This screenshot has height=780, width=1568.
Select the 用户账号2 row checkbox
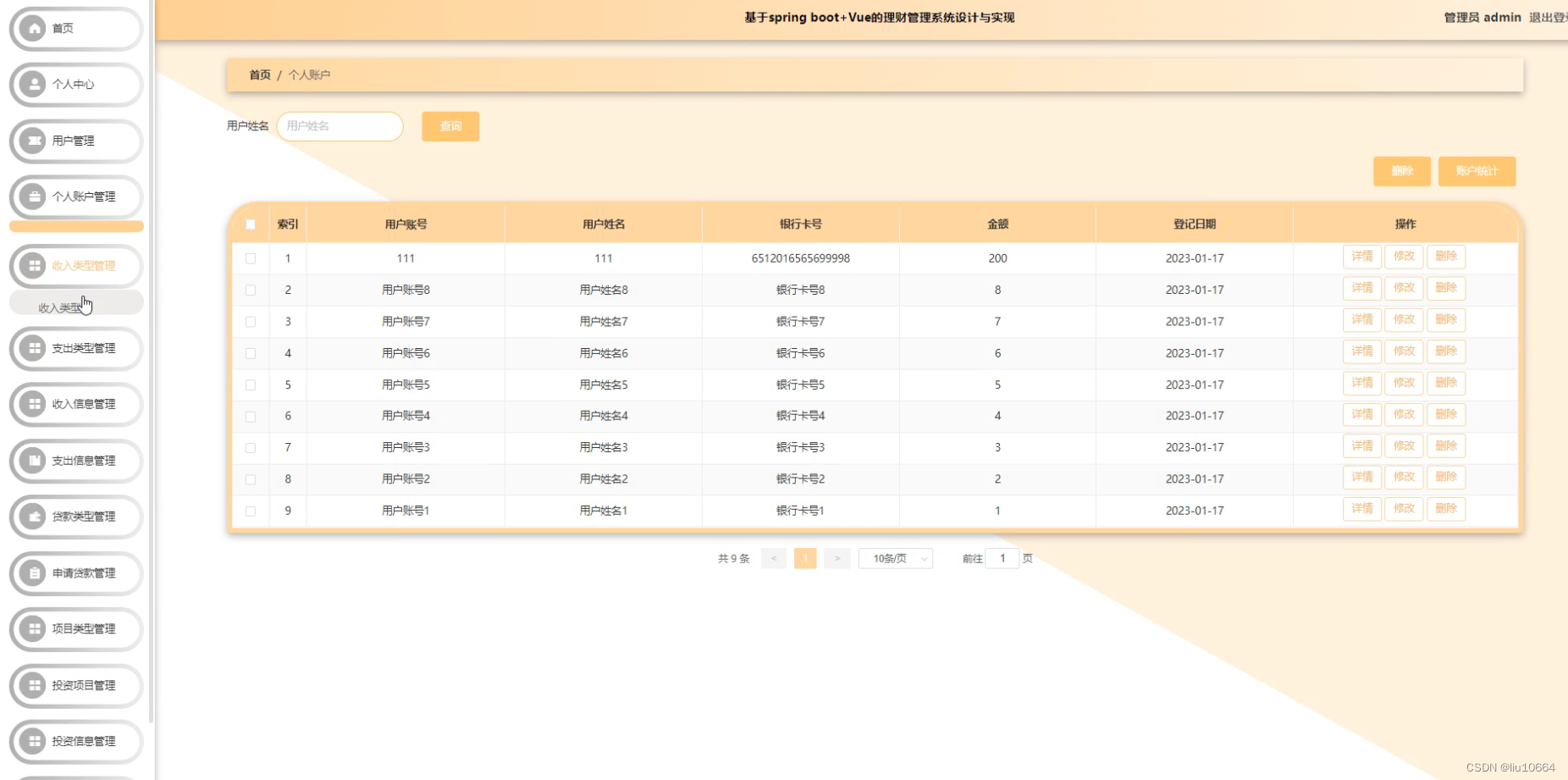pos(251,479)
